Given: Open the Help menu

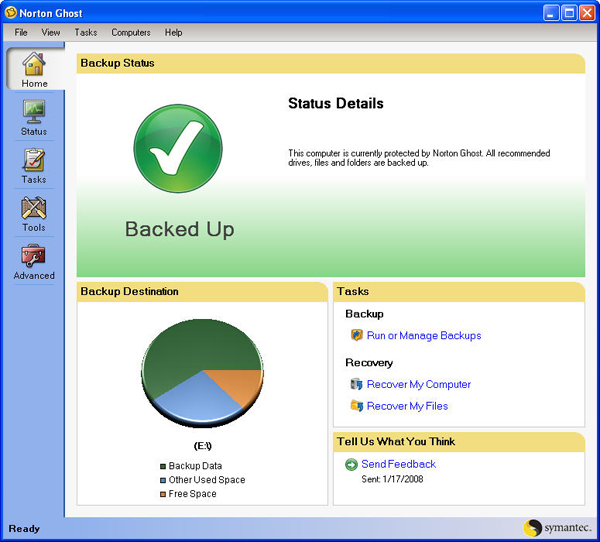Looking at the screenshot, I should pyautogui.click(x=174, y=32).
